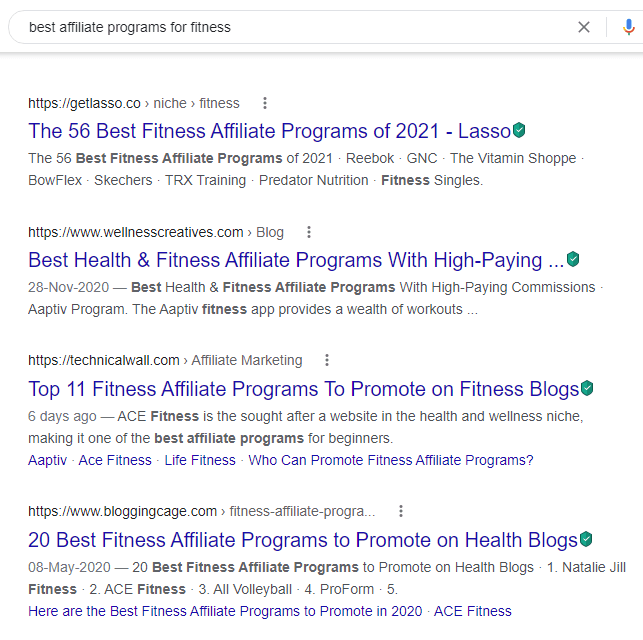
Task: Open Top 11 Fitness Affiliate Programs link
Action: [303, 389]
